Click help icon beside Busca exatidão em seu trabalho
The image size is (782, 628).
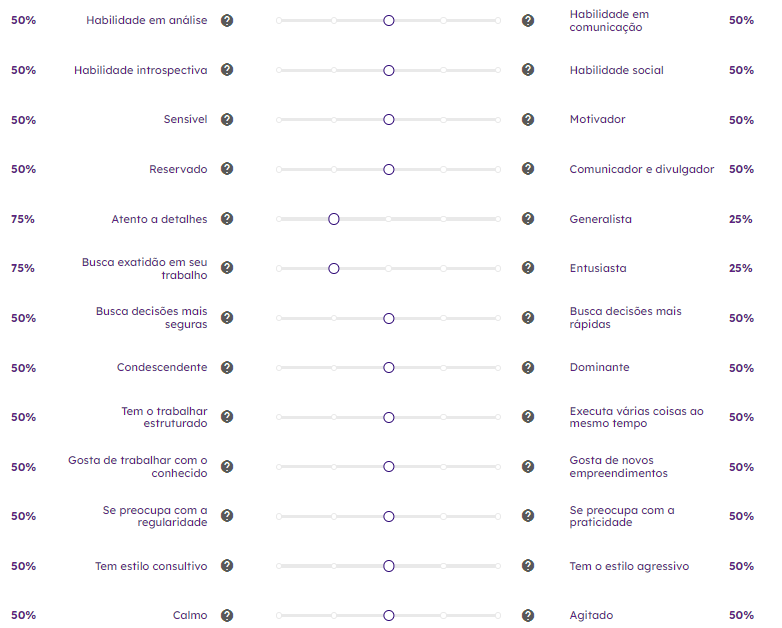(227, 268)
